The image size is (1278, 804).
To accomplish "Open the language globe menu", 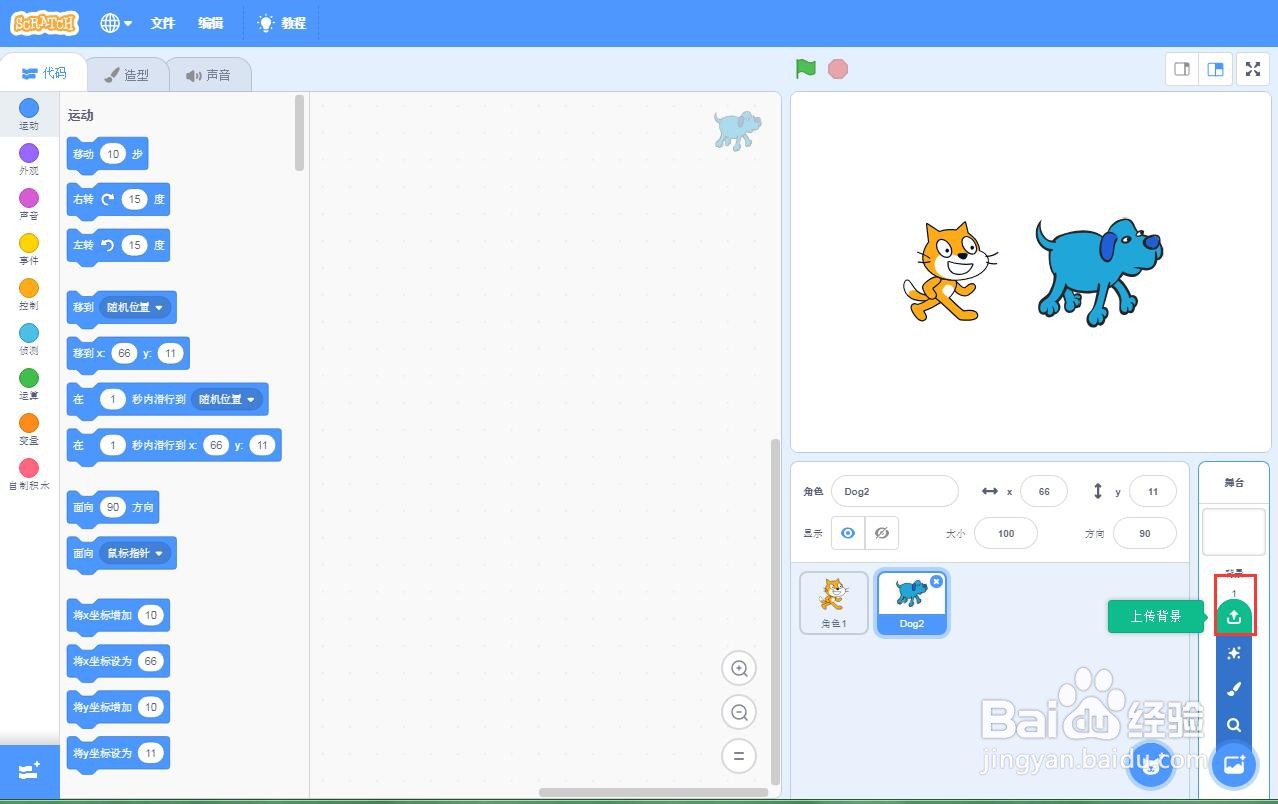I will [x=116, y=23].
